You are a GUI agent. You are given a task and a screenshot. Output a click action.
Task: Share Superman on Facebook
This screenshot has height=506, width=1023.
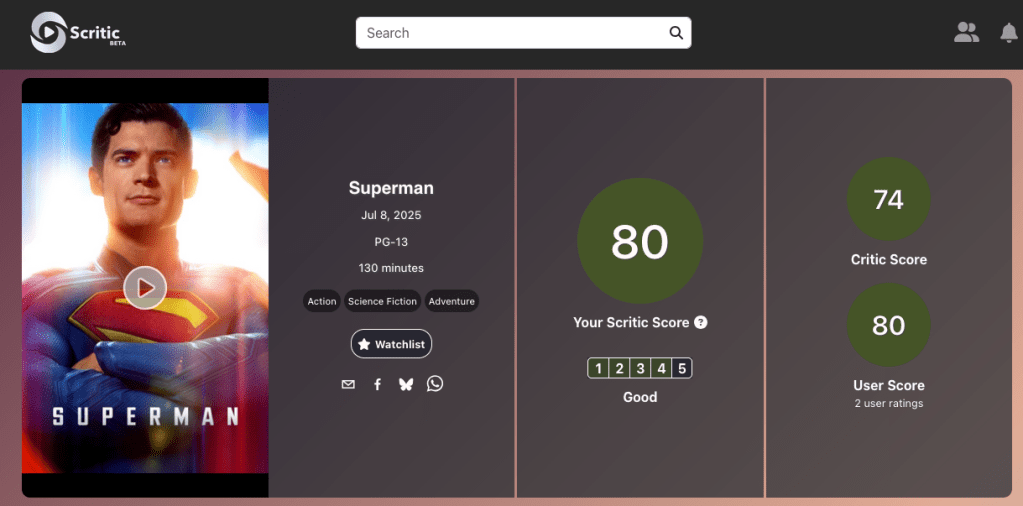[377, 384]
